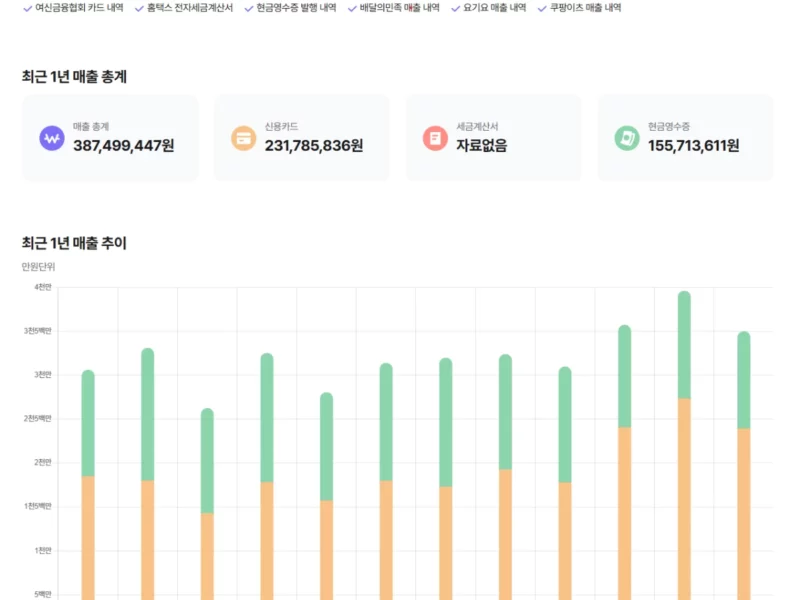
Task: Click the 최근 1년 매출 추이 chart title
Action: point(74,243)
